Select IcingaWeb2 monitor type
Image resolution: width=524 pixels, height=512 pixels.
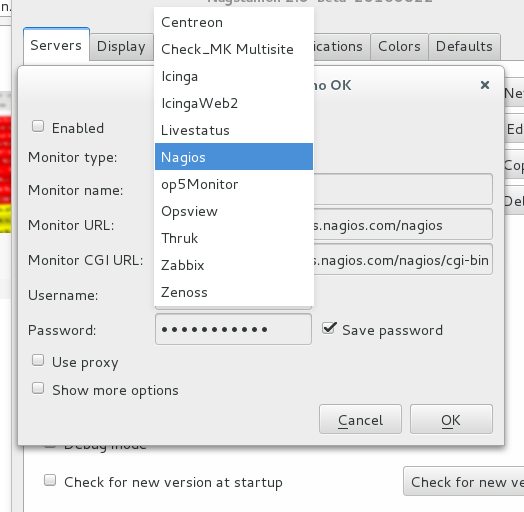(x=234, y=103)
